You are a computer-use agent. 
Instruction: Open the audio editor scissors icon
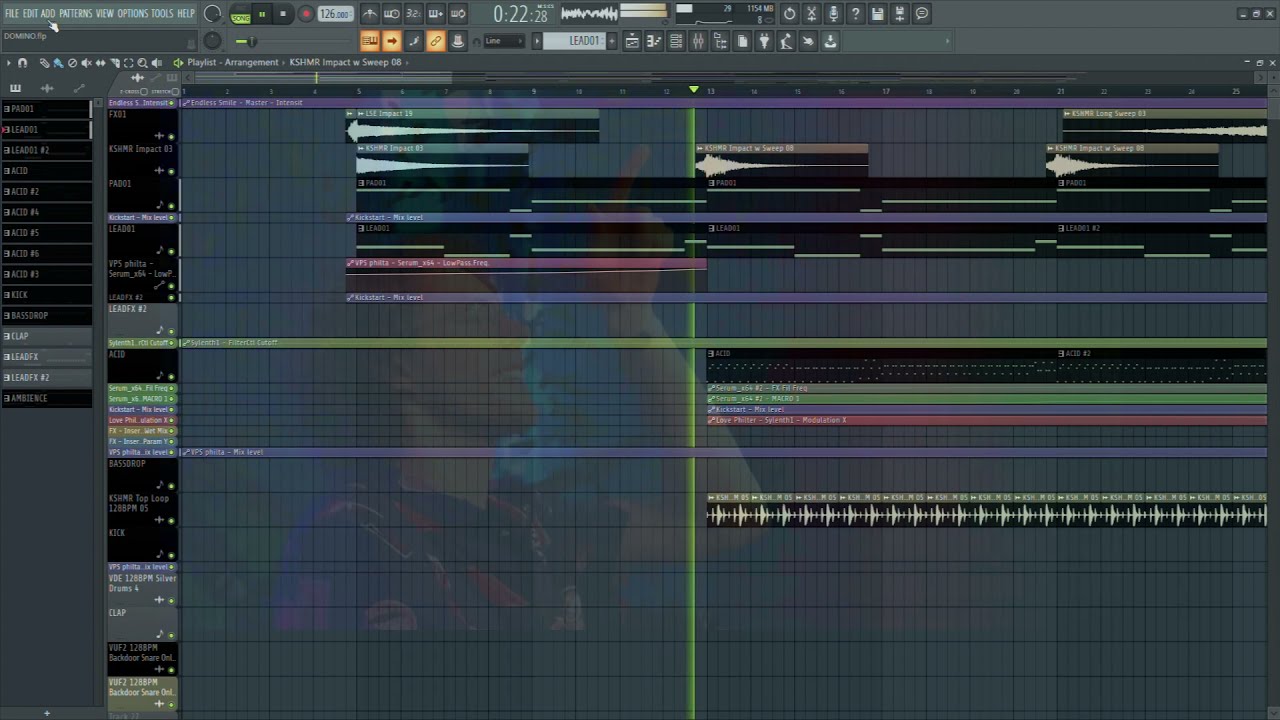(x=812, y=14)
